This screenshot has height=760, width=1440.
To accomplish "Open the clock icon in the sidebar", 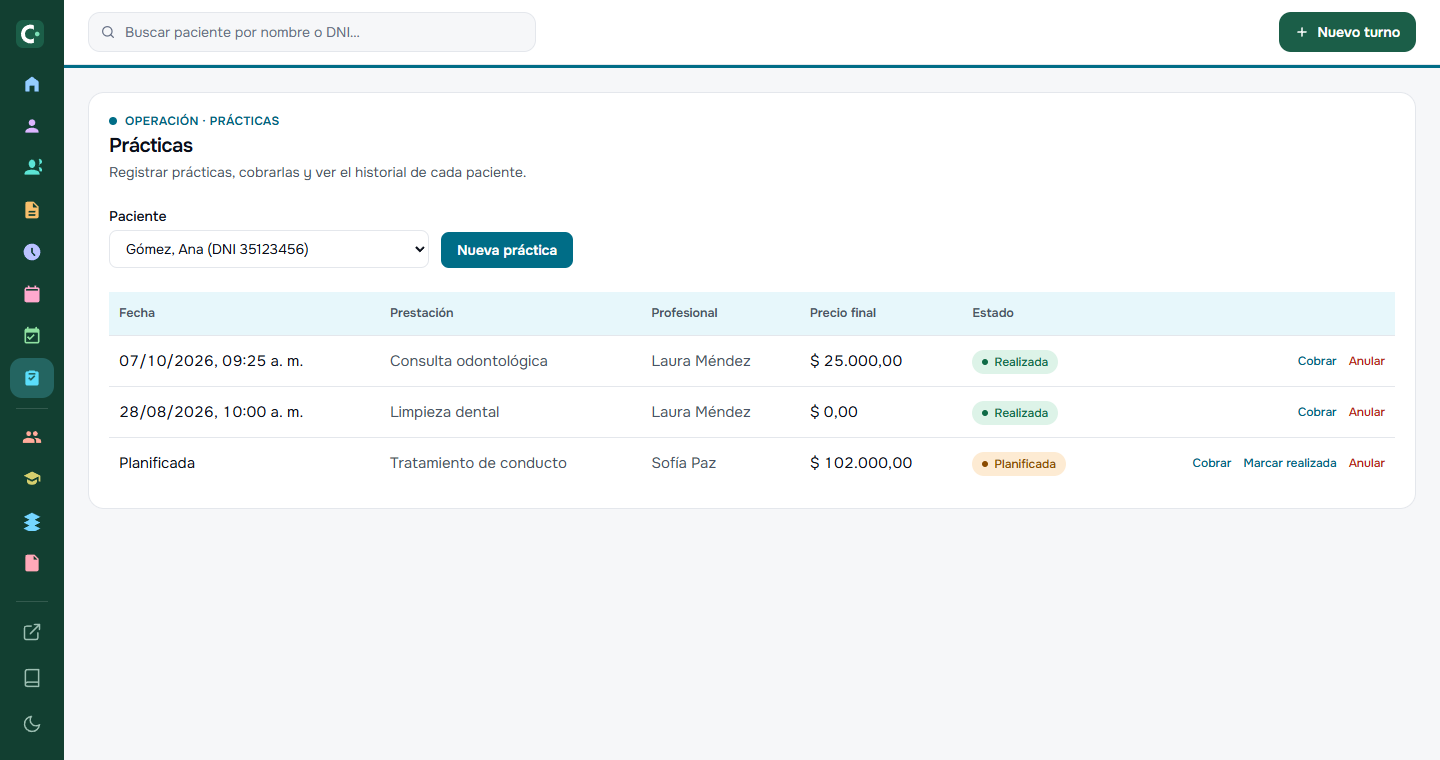I will click(x=32, y=252).
